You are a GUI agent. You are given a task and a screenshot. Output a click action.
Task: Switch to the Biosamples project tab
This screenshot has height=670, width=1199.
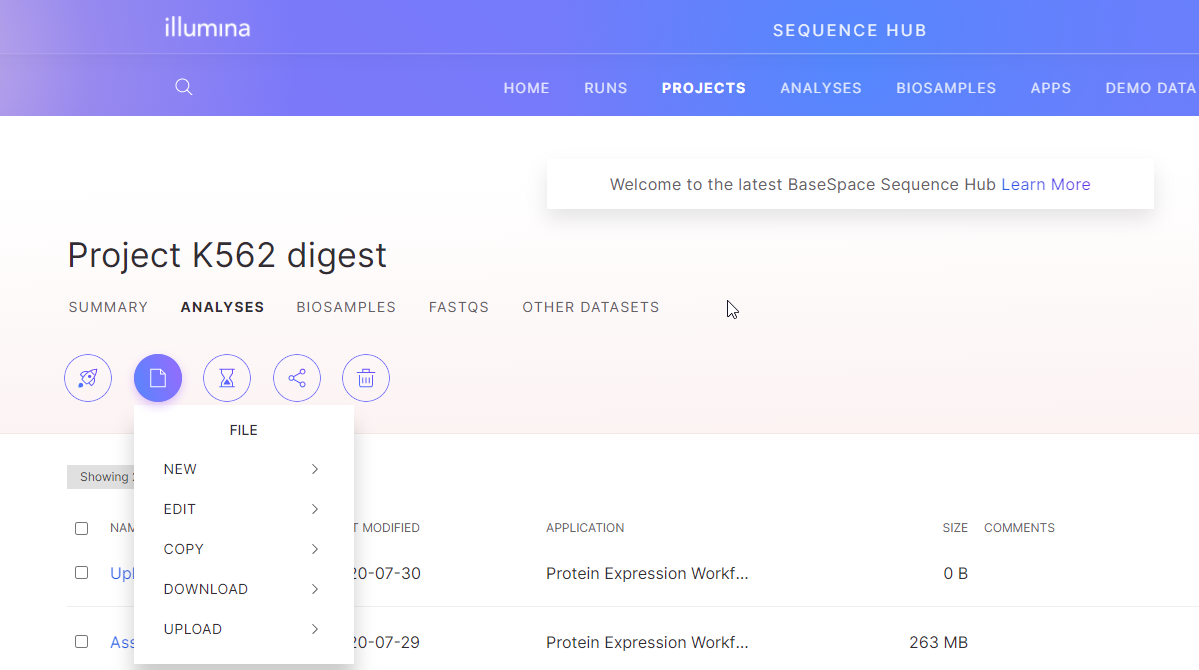click(x=346, y=307)
